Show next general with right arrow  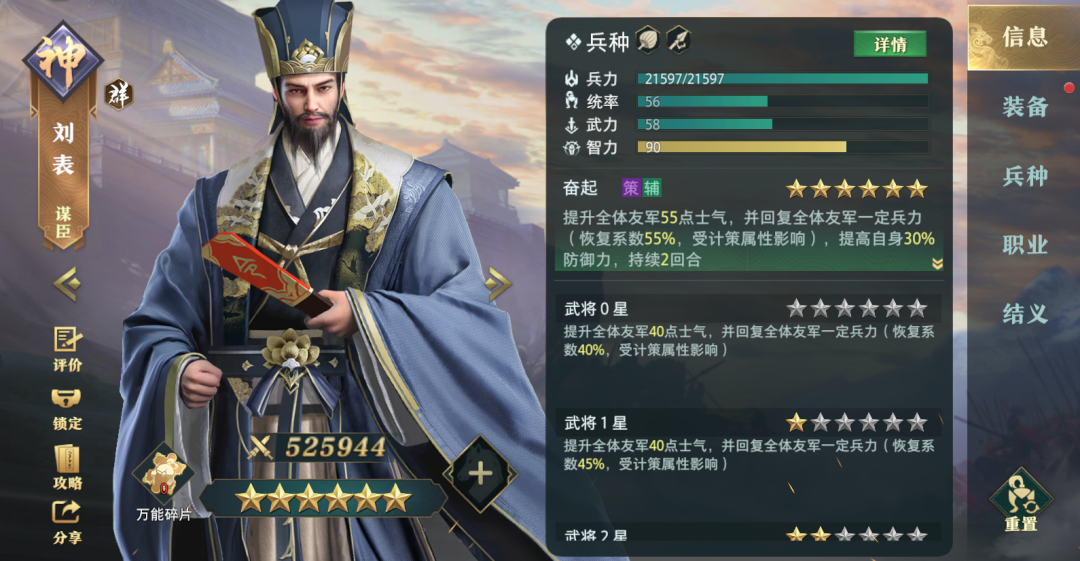497,283
